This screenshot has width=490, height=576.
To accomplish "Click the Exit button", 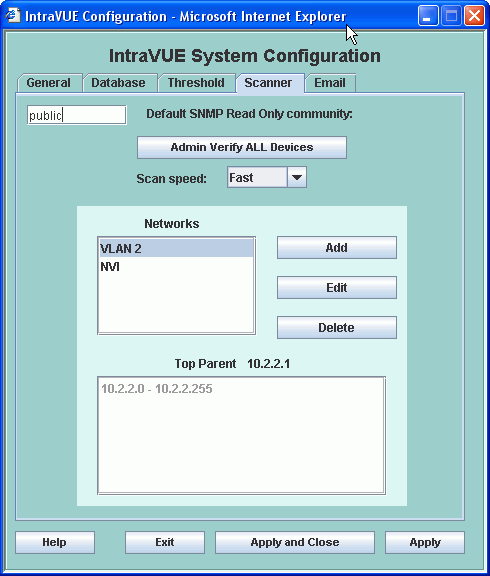I will pyautogui.click(x=165, y=542).
